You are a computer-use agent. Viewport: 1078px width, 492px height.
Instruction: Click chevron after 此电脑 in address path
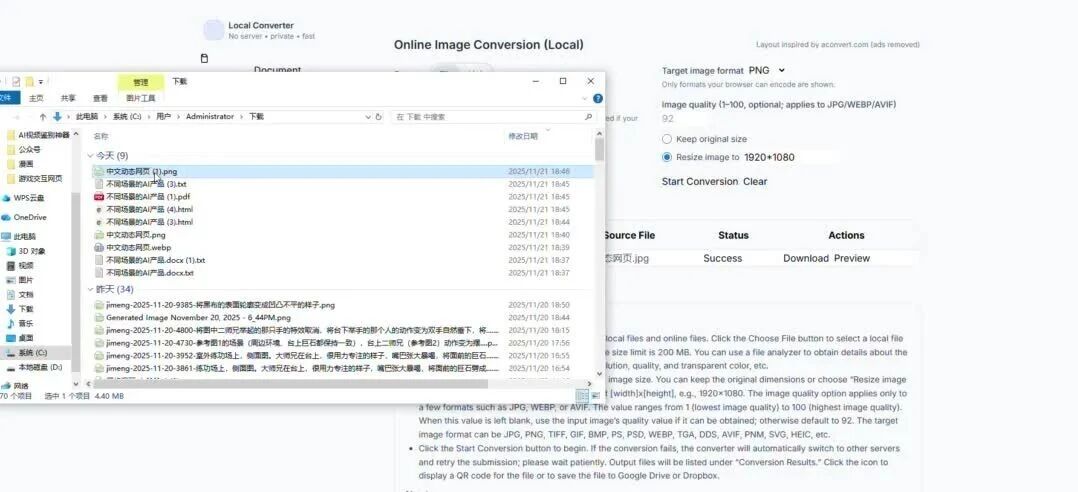pos(106,117)
